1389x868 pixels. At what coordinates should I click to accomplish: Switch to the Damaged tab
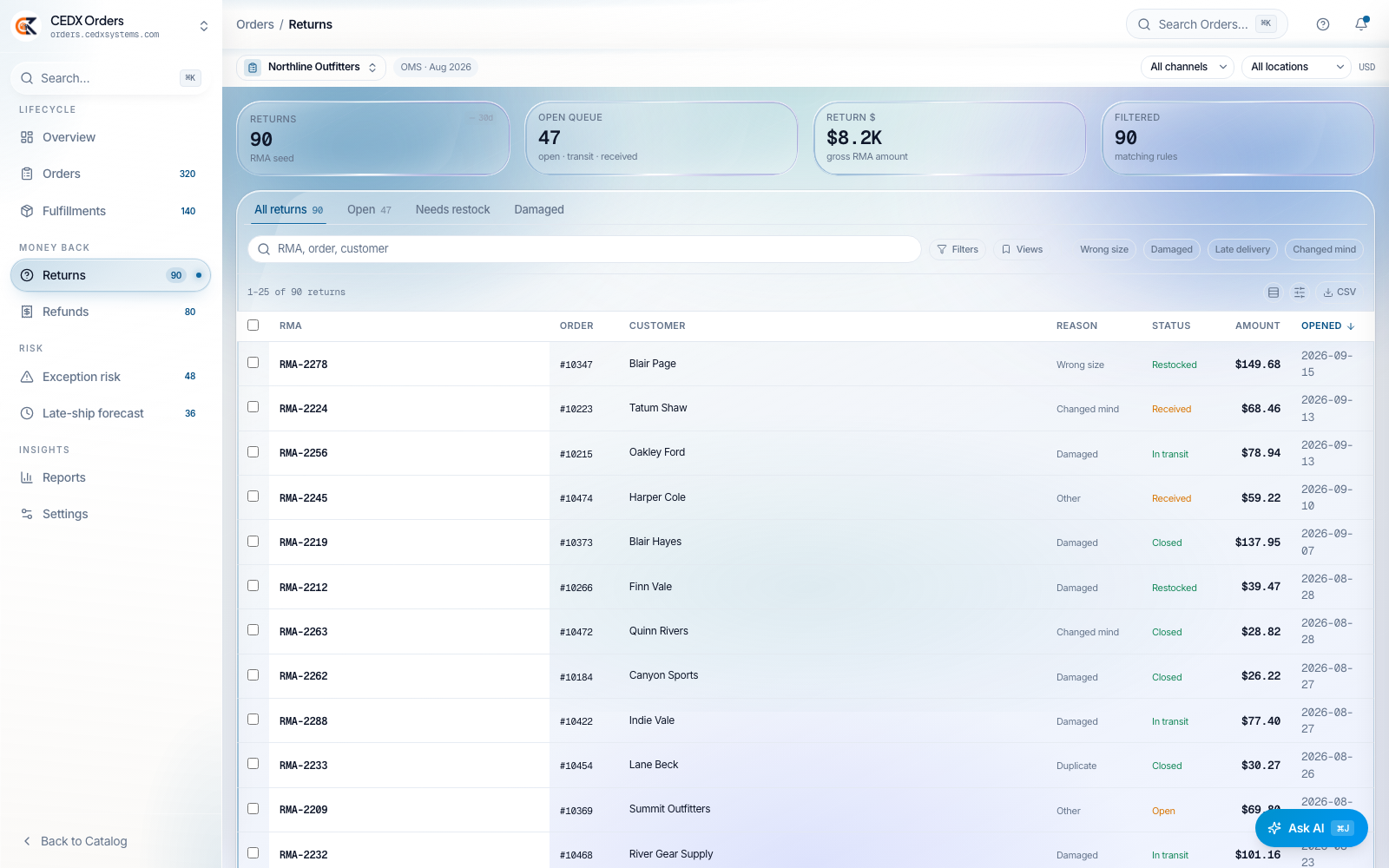[x=539, y=210]
